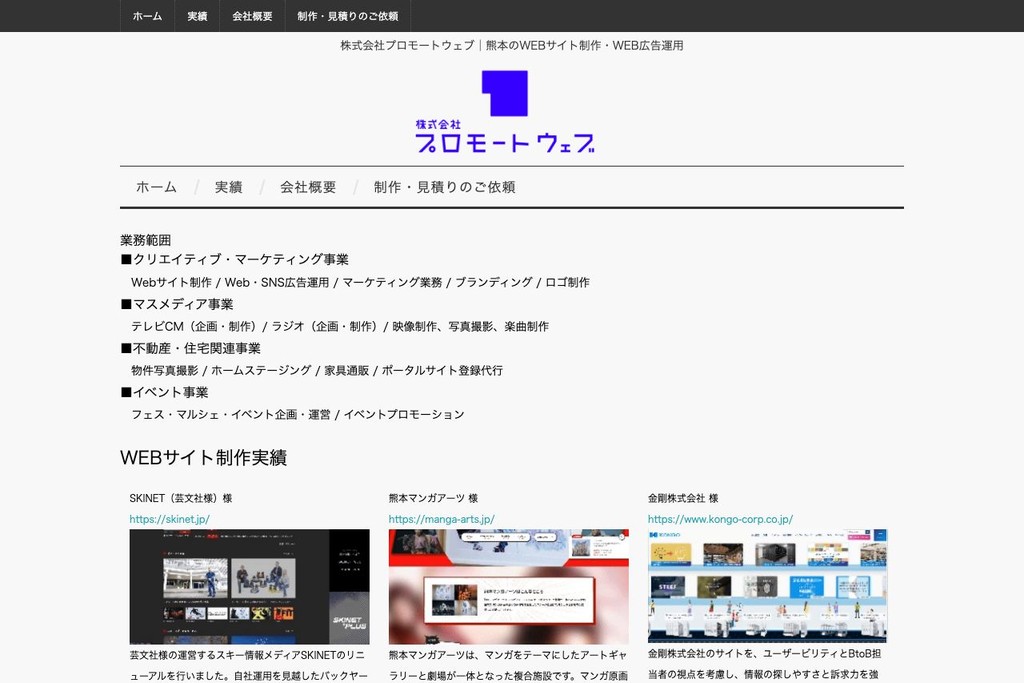The height and width of the screenshot is (683, 1024).
Task: Select ホーム in the main navigation
Action: click(x=156, y=187)
